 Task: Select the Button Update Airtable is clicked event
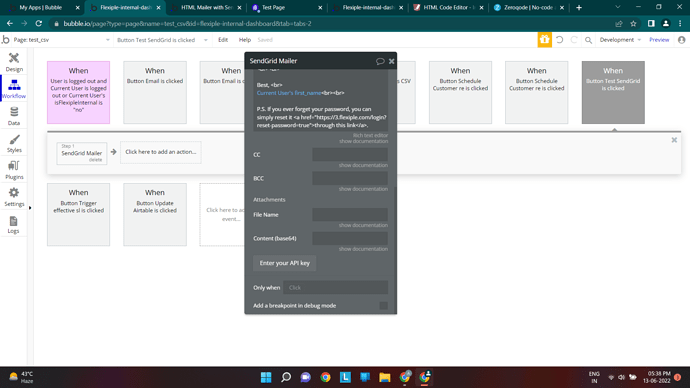coord(155,215)
